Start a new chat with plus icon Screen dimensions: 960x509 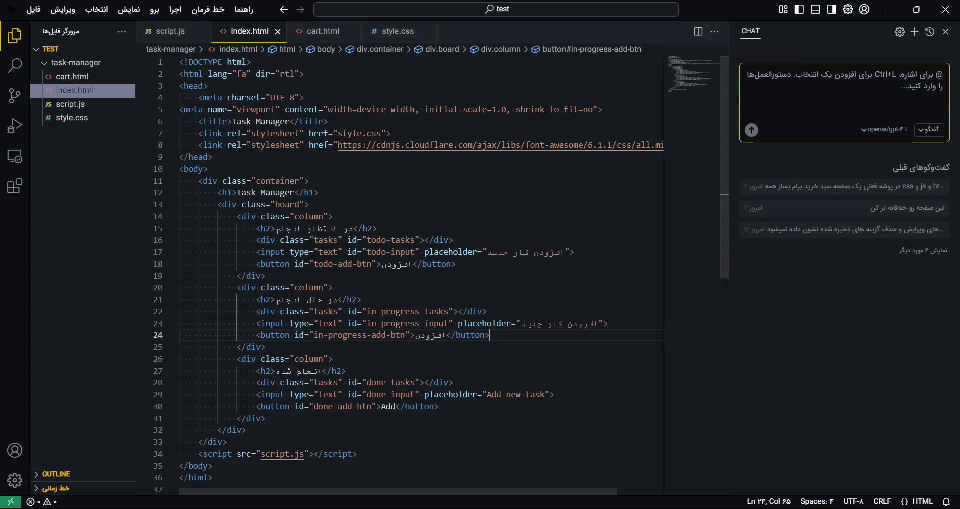click(x=915, y=32)
